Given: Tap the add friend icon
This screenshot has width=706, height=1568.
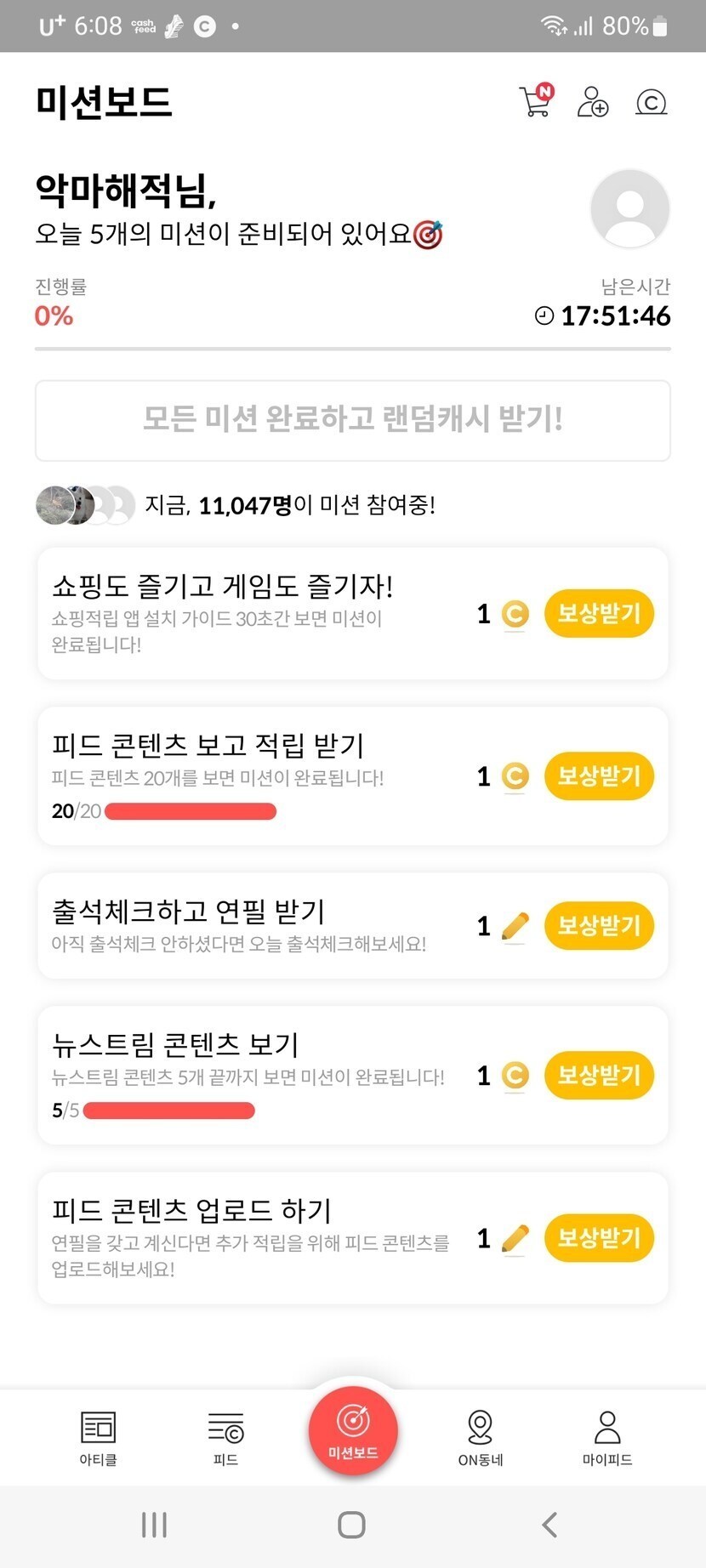Looking at the screenshot, I should point(592,102).
